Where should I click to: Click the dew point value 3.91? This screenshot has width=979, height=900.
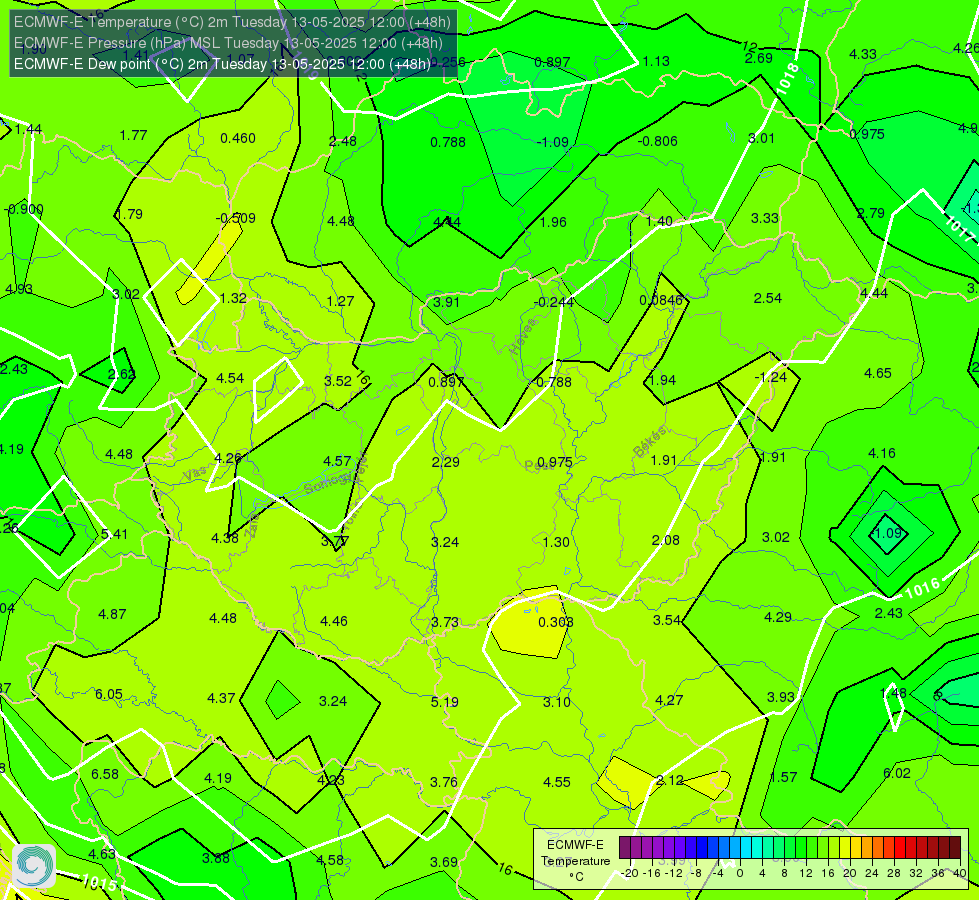pos(446,302)
